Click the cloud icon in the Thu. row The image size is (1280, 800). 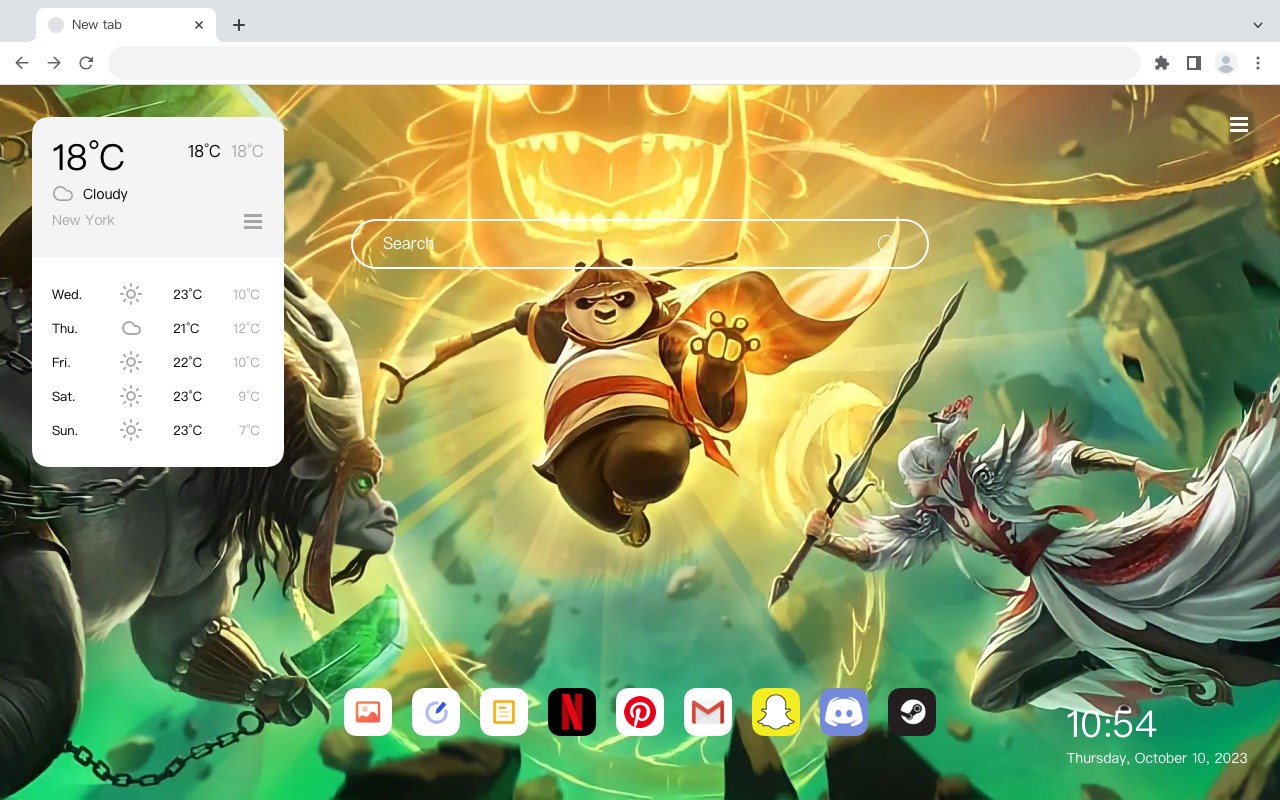point(131,328)
